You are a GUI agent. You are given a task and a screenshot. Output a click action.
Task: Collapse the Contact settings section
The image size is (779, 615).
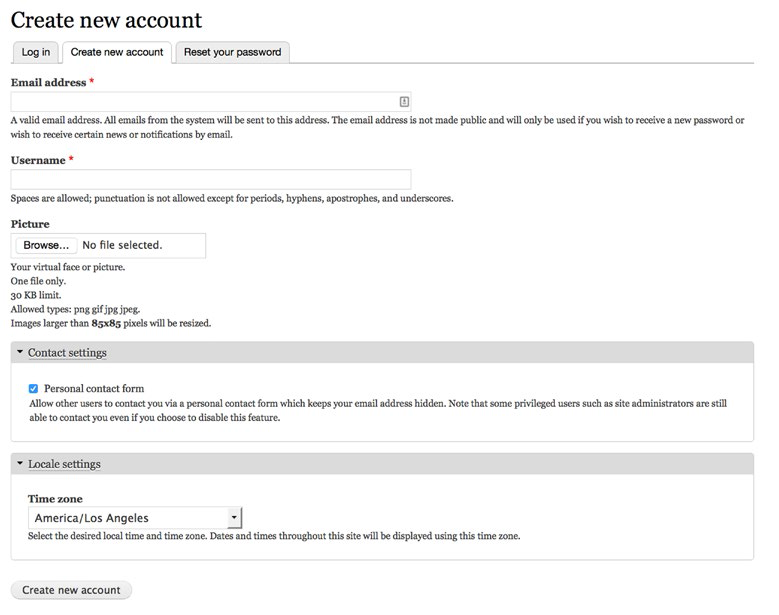click(20, 352)
